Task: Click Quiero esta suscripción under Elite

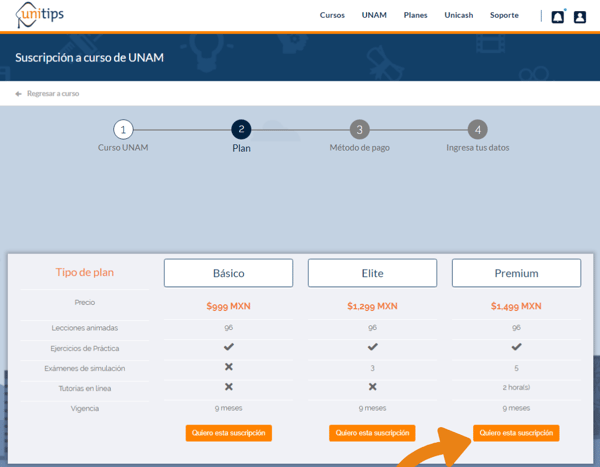Action: [372, 433]
